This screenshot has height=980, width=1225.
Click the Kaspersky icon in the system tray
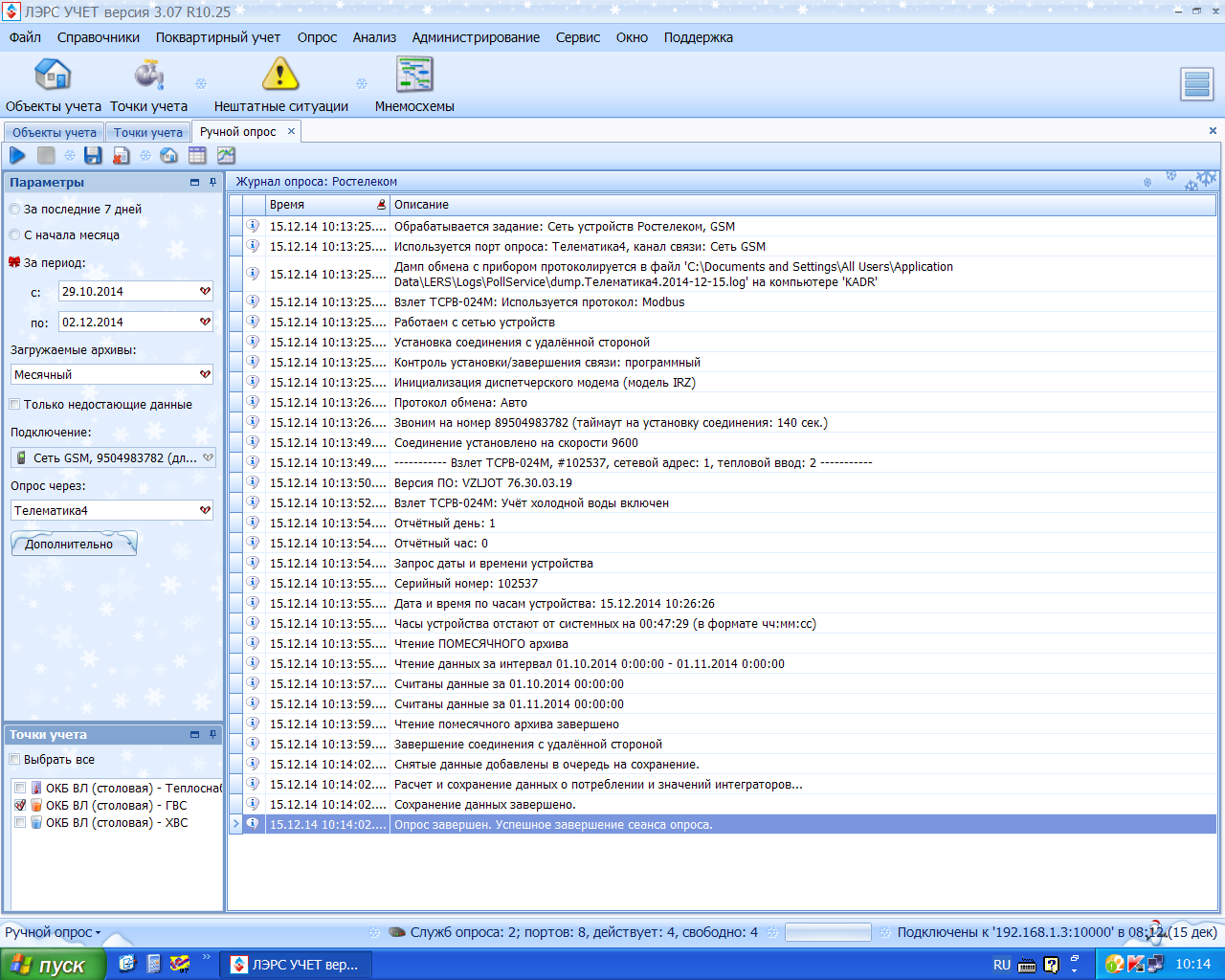point(1136,964)
